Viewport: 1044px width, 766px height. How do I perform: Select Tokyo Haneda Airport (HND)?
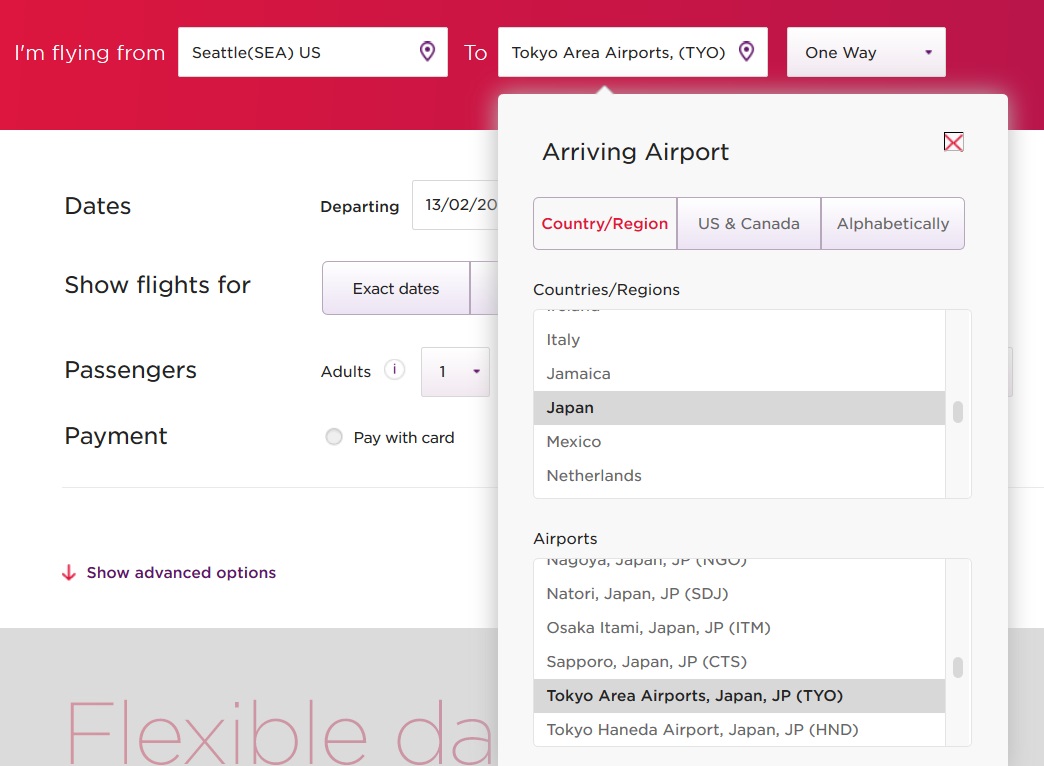click(702, 729)
